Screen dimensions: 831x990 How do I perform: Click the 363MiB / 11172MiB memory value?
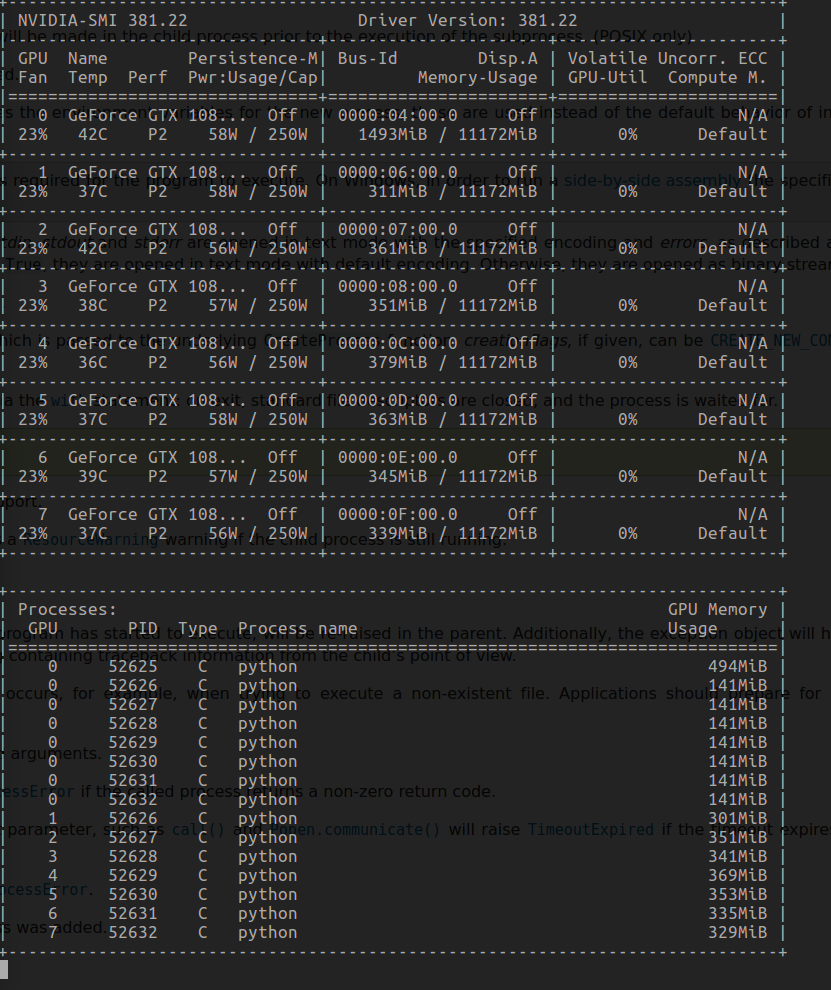tap(453, 419)
